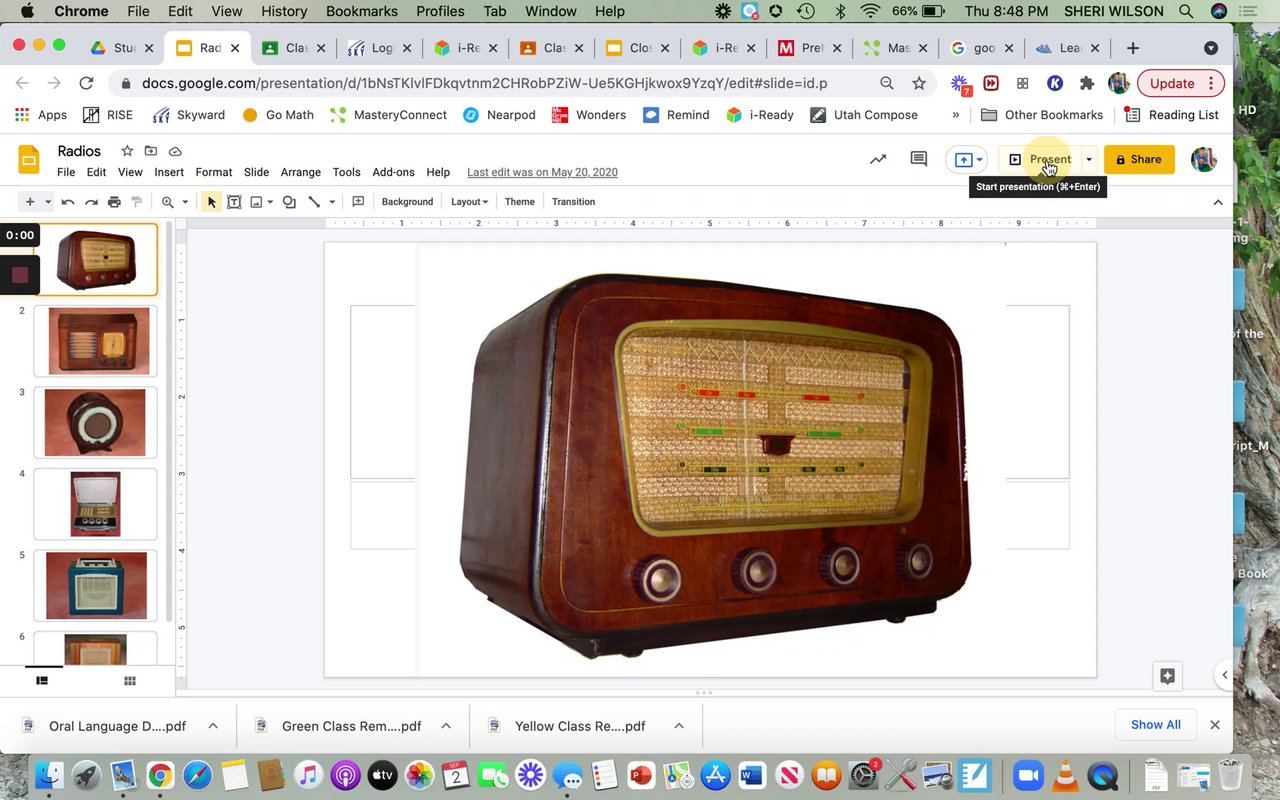Collapse the toolbar menus chevron
This screenshot has width=1280, height=800.
click(1218, 202)
